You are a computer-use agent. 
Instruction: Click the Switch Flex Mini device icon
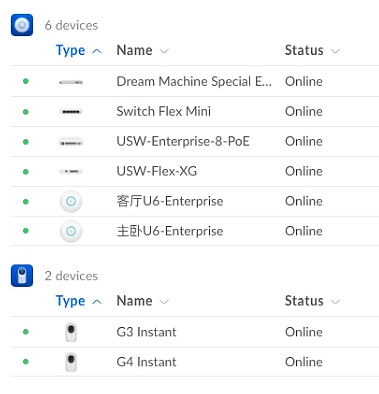(71, 112)
